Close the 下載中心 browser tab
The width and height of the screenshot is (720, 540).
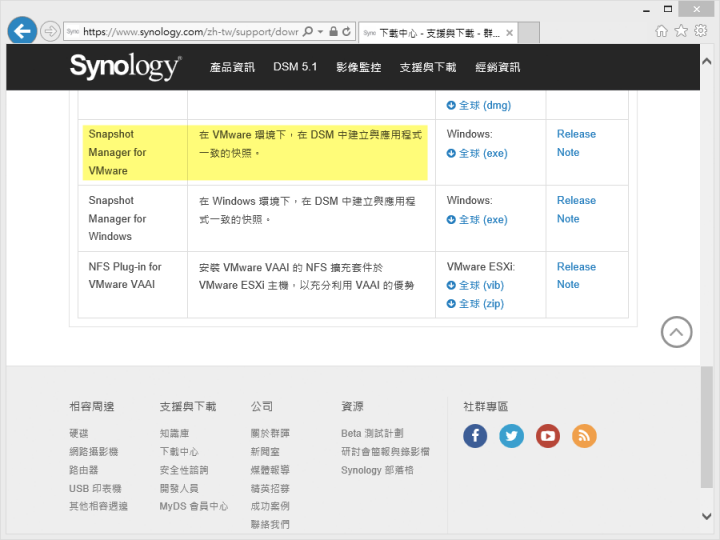(509, 33)
